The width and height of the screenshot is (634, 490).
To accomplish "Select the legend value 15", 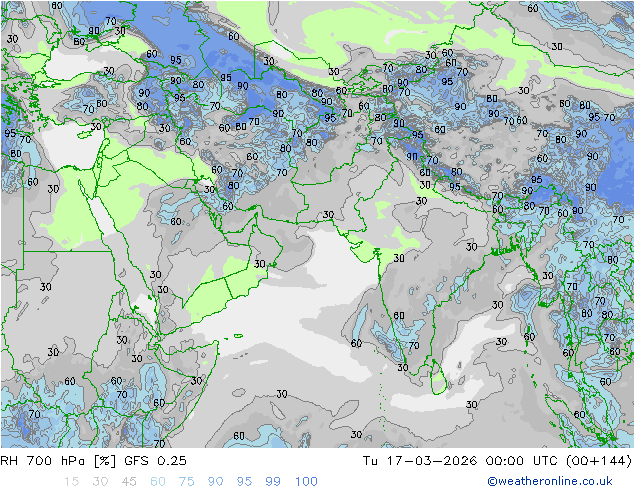I will (x=71, y=482).
